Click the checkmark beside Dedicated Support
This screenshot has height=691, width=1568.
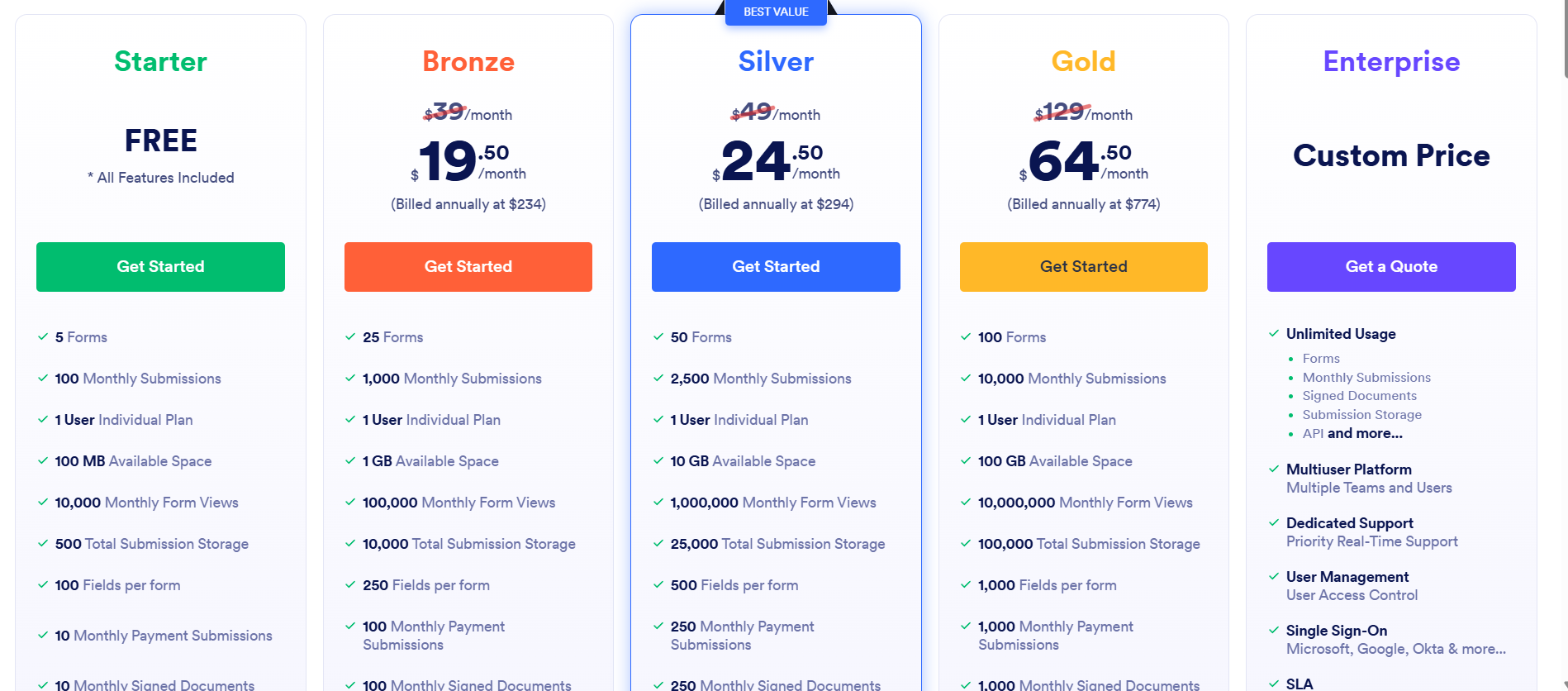(x=1273, y=522)
